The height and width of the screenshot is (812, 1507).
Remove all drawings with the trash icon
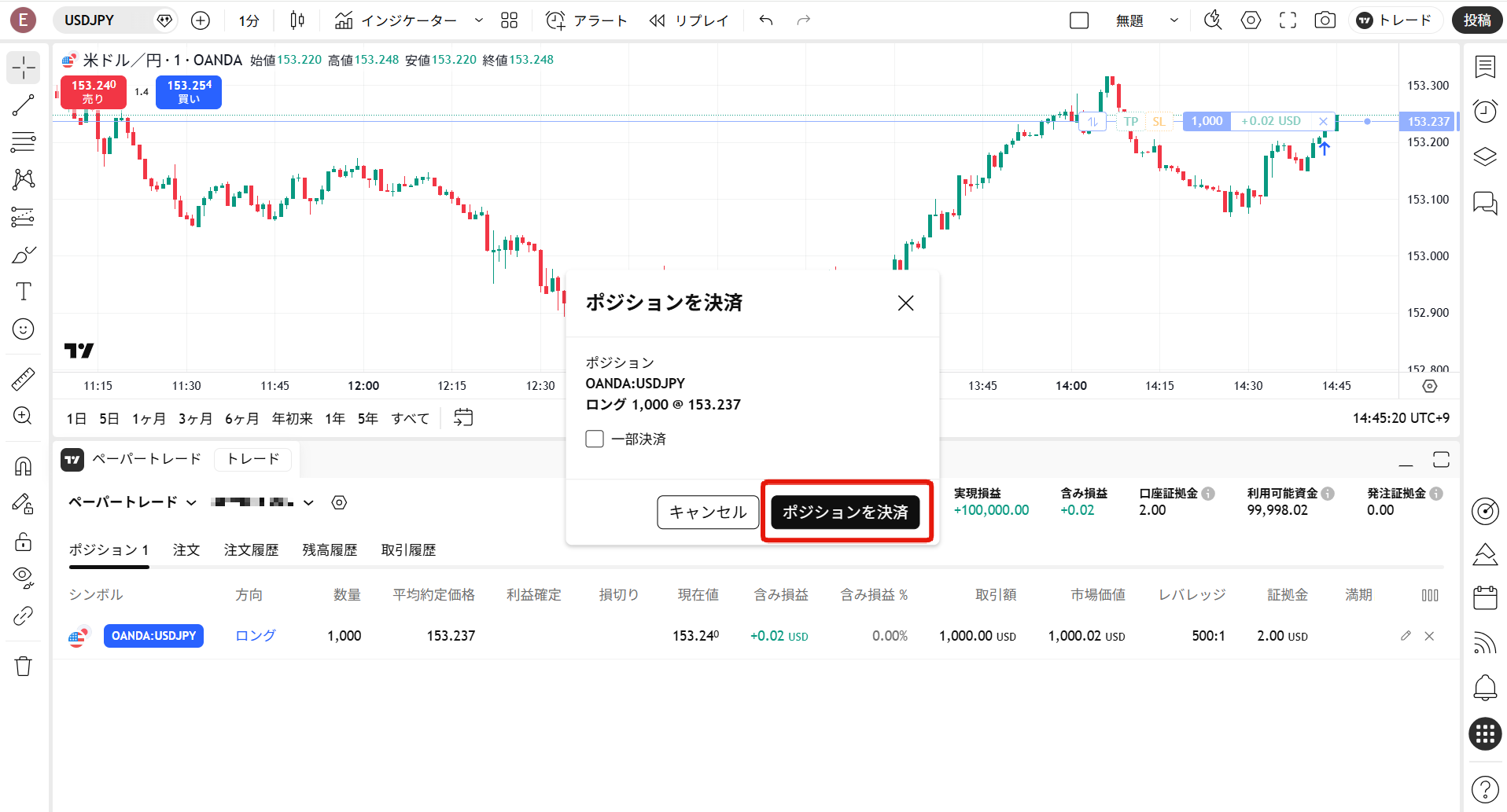23,665
